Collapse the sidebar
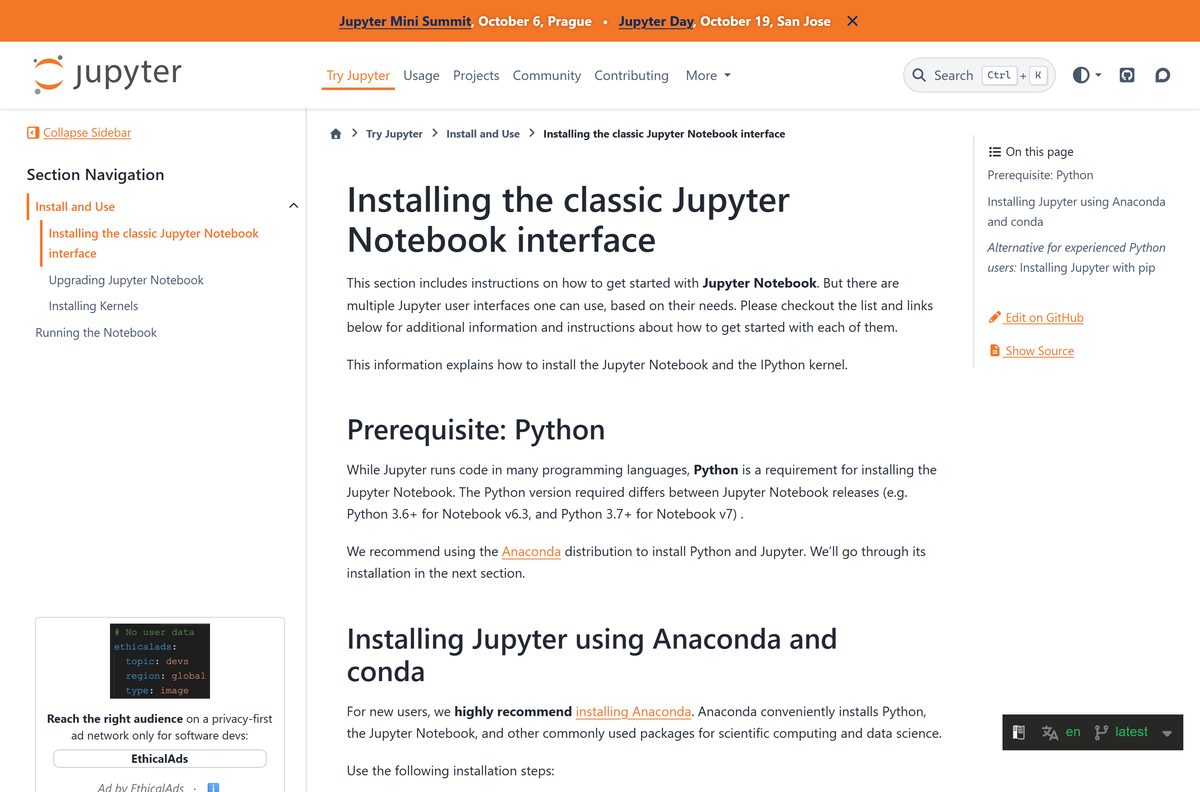 click(78, 132)
